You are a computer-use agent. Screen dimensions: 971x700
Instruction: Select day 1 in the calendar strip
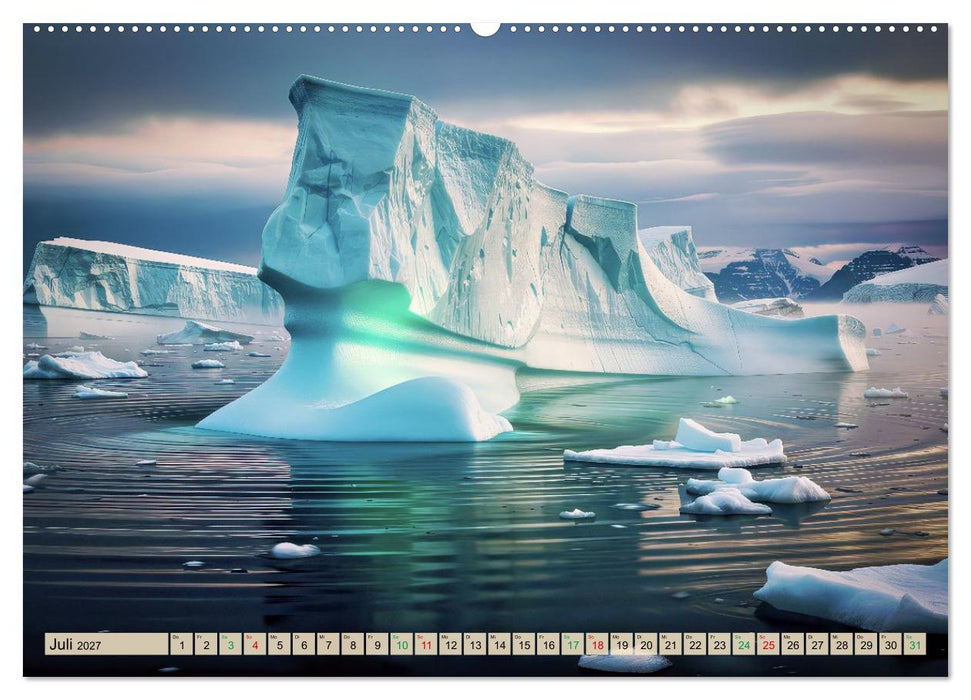tap(182, 644)
